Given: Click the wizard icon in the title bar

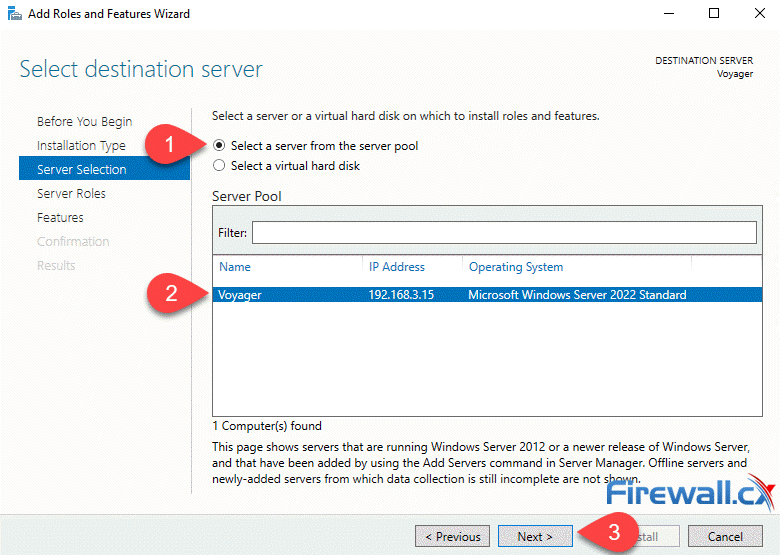Looking at the screenshot, I should coord(15,13).
